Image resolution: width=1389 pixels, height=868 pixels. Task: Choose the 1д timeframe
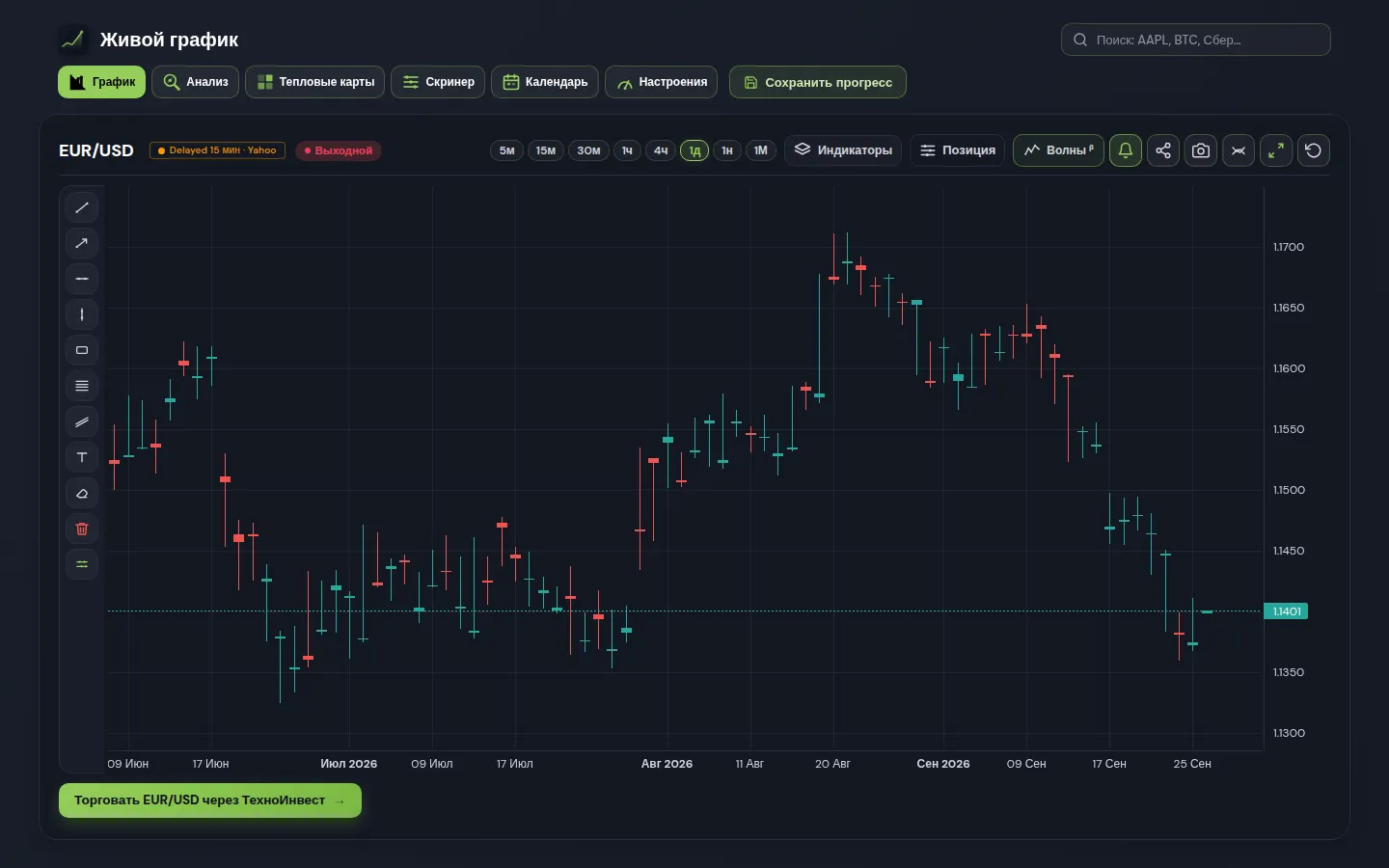point(694,150)
